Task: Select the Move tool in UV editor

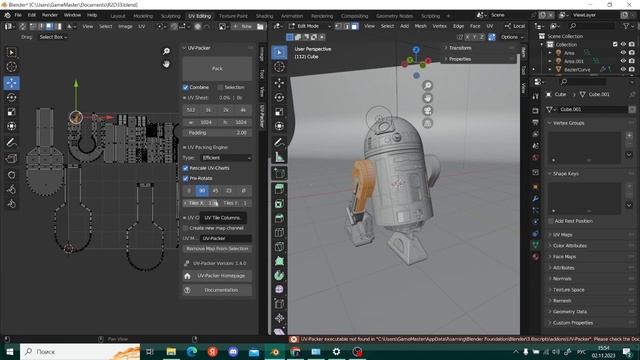Action: click(x=11, y=83)
